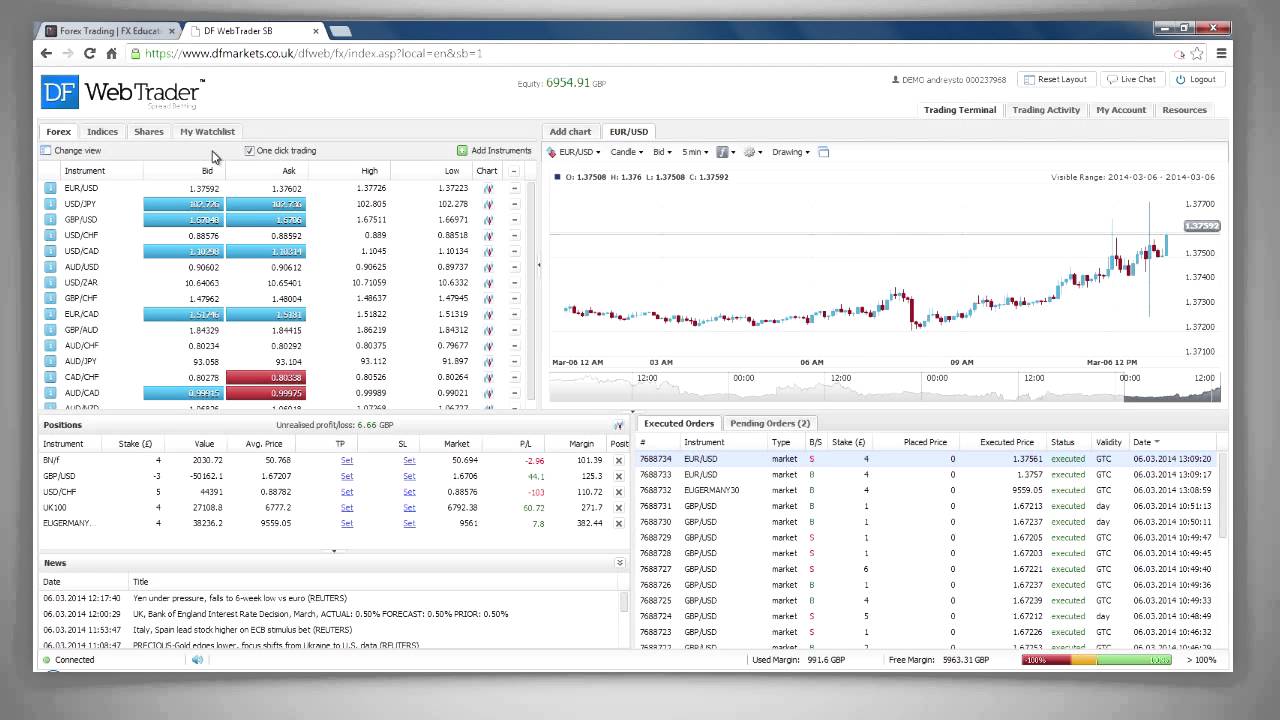Close the USD/CHF position with X
Screen dimensions: 1280x720
pos(618,492)
